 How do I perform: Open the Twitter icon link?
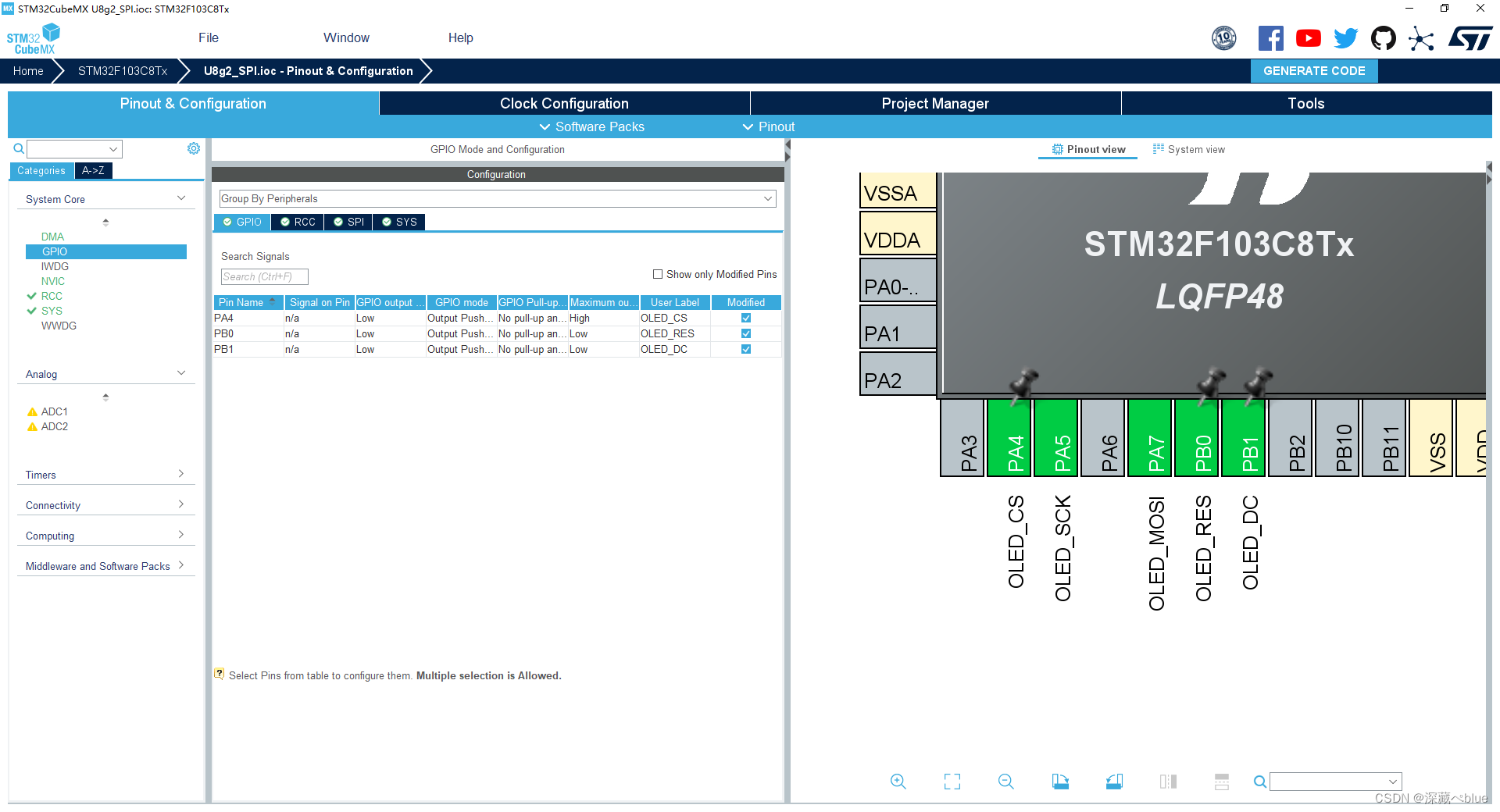pyautogui.click(x=1345, y=38)
